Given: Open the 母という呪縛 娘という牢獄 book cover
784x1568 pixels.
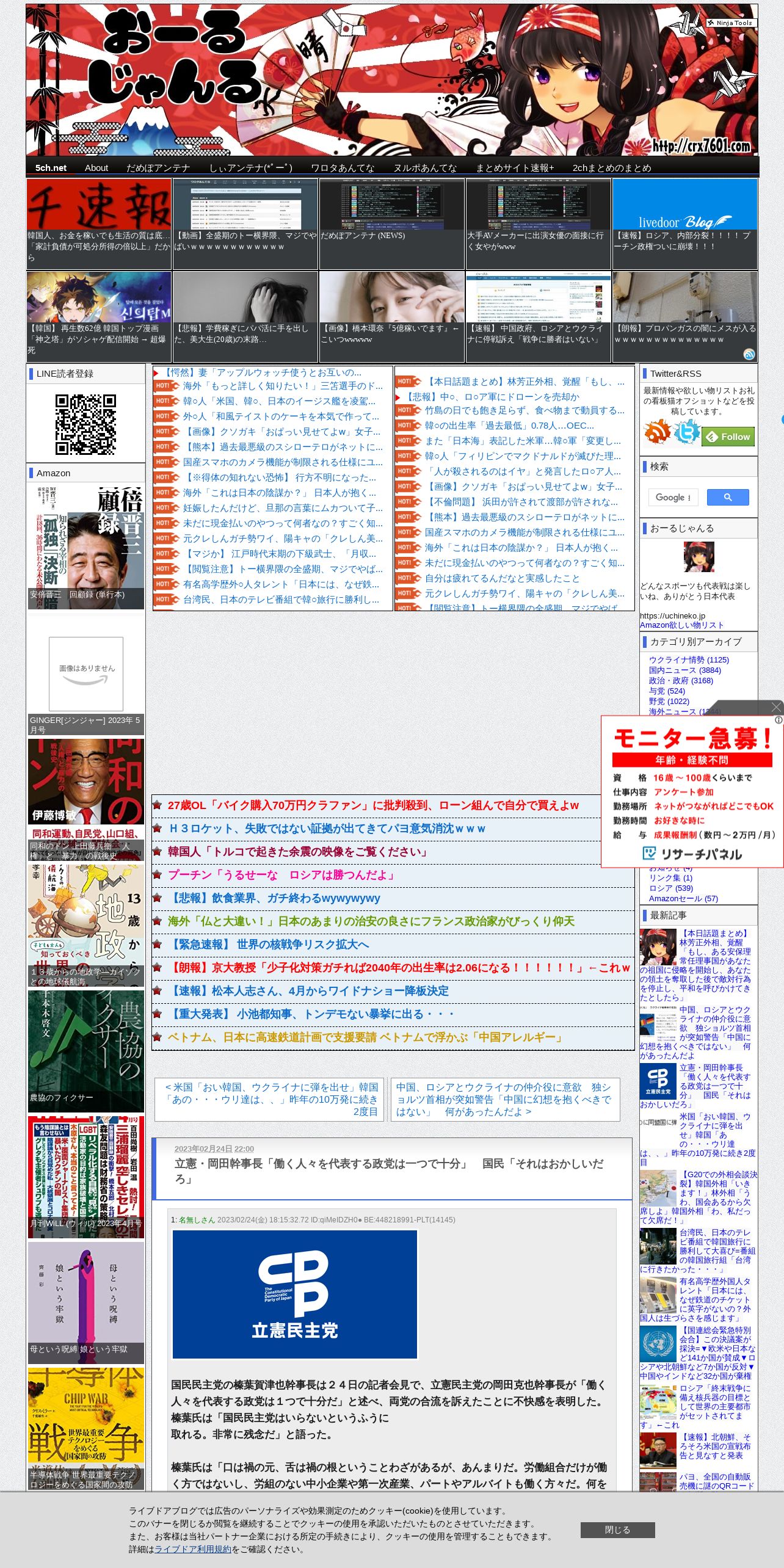Looking at the screenshot, I should [85, 1302].
